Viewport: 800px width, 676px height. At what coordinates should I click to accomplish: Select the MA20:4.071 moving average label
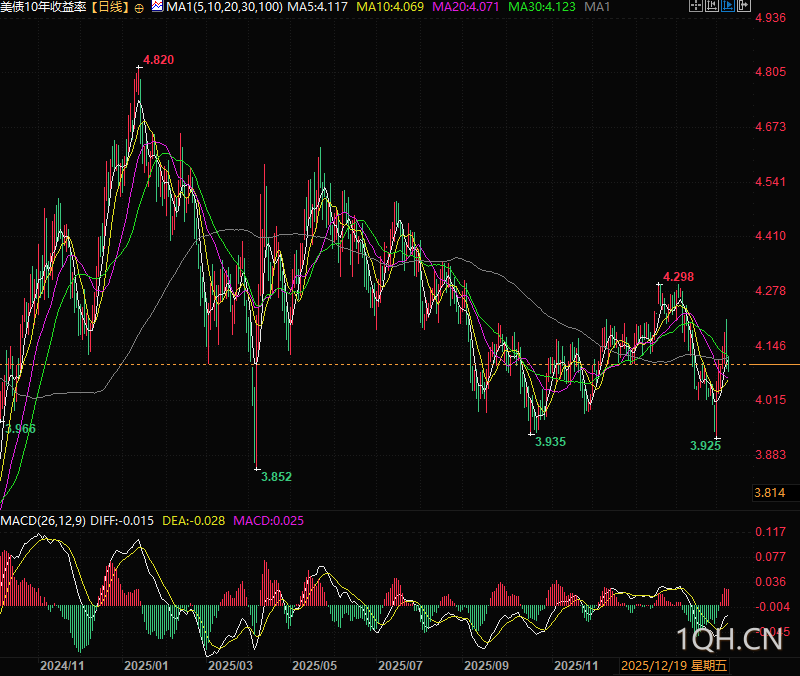coord(466,8)
